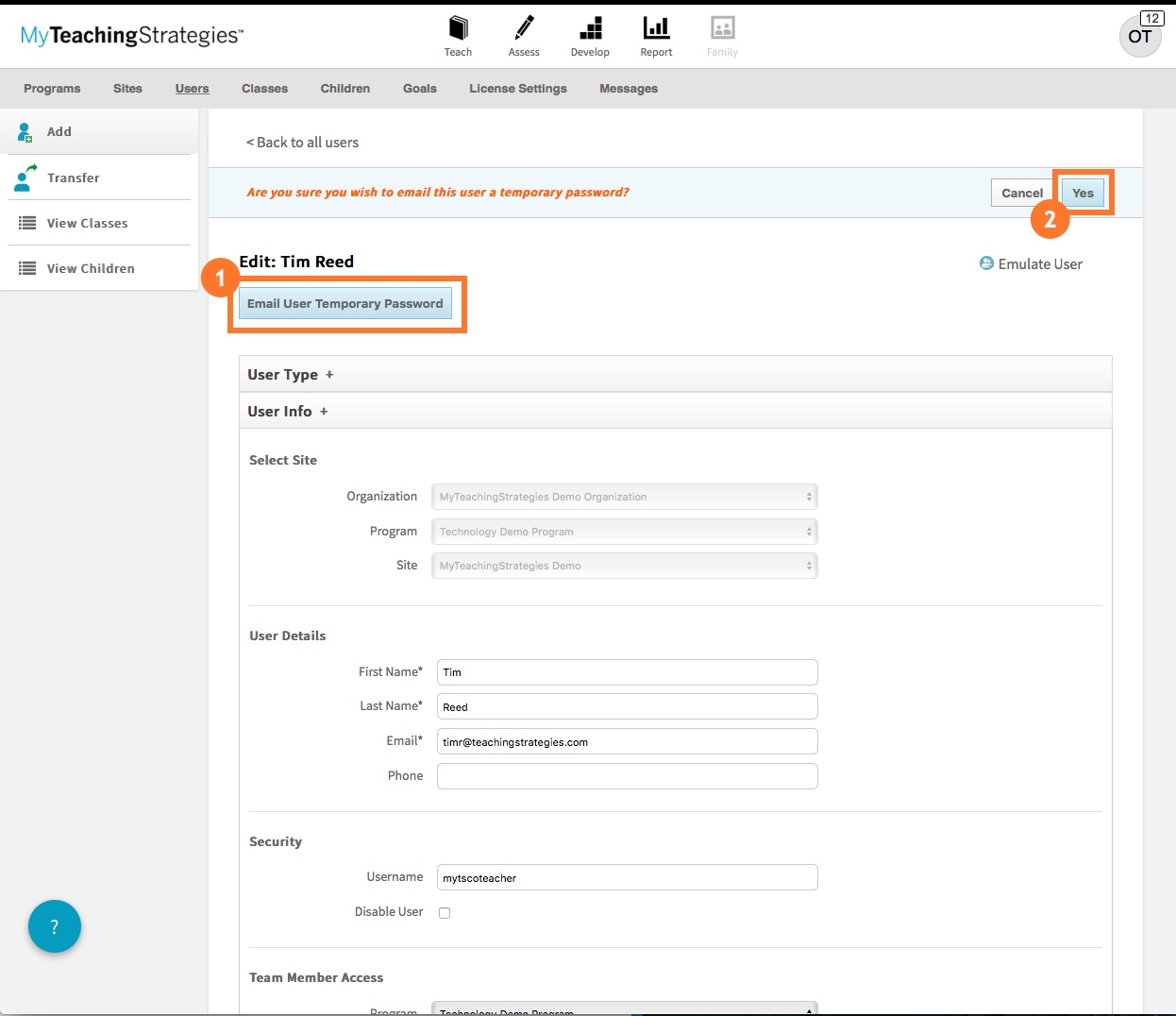Click the grayed-out Family icon
Image resolution: width=1176 pixels, height=1016 pixels.
click(x=721, y=29)
